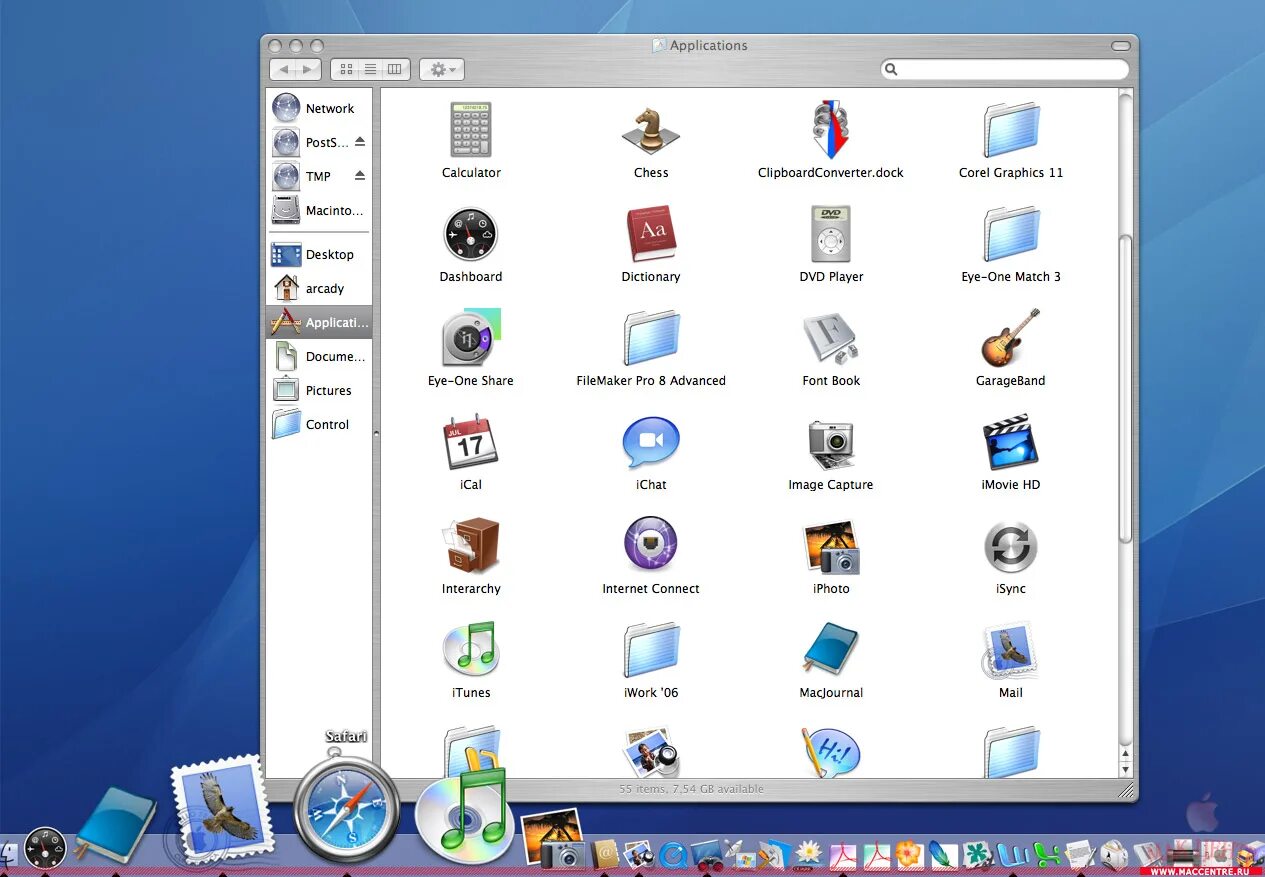1265x877 pixels.
Task: Select MacJournal in the Applications window
Action: click(x=830, y=649)
